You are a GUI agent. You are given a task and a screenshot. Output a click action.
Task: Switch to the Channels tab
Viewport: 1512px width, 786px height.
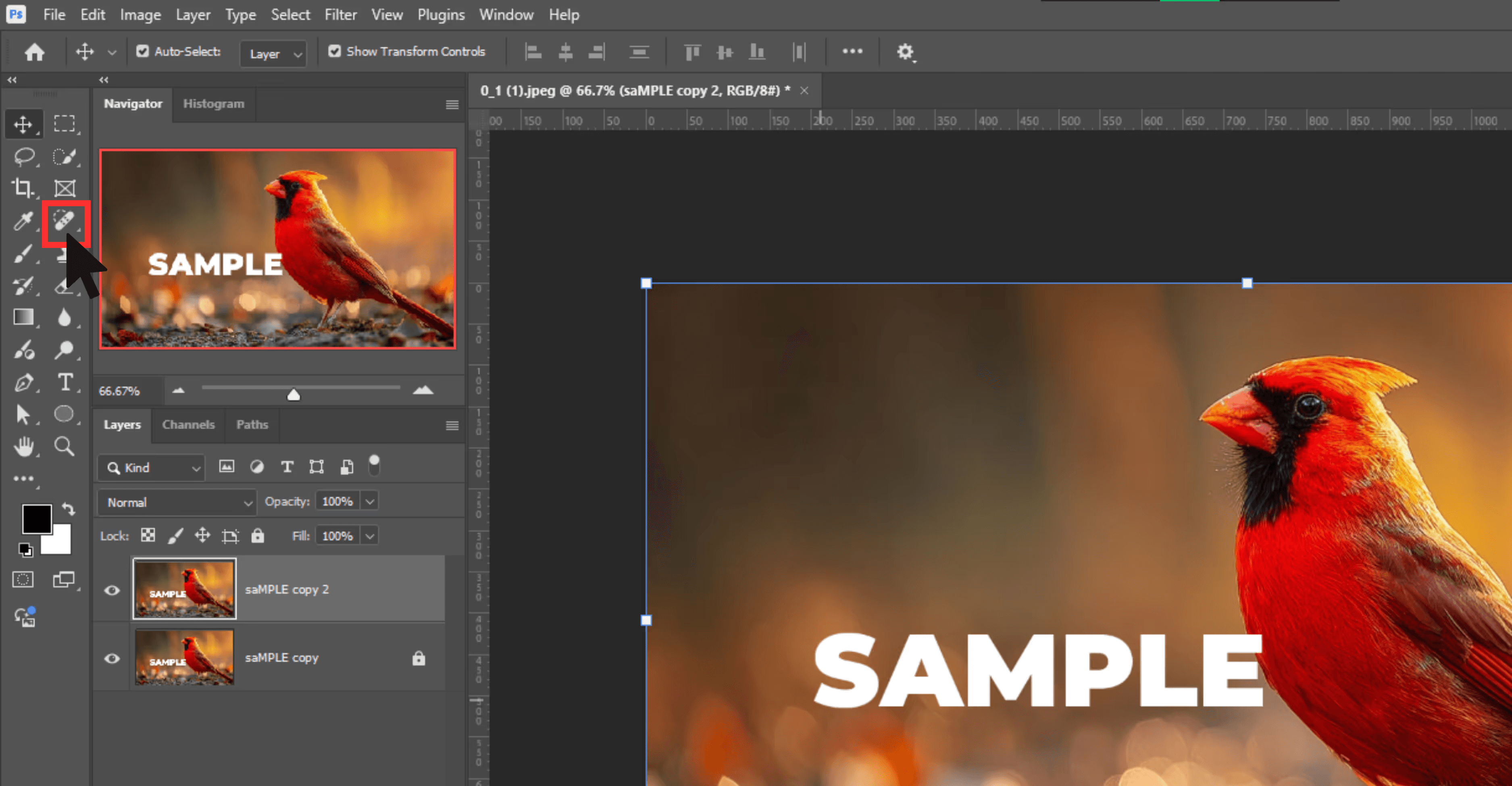[188, 424]
